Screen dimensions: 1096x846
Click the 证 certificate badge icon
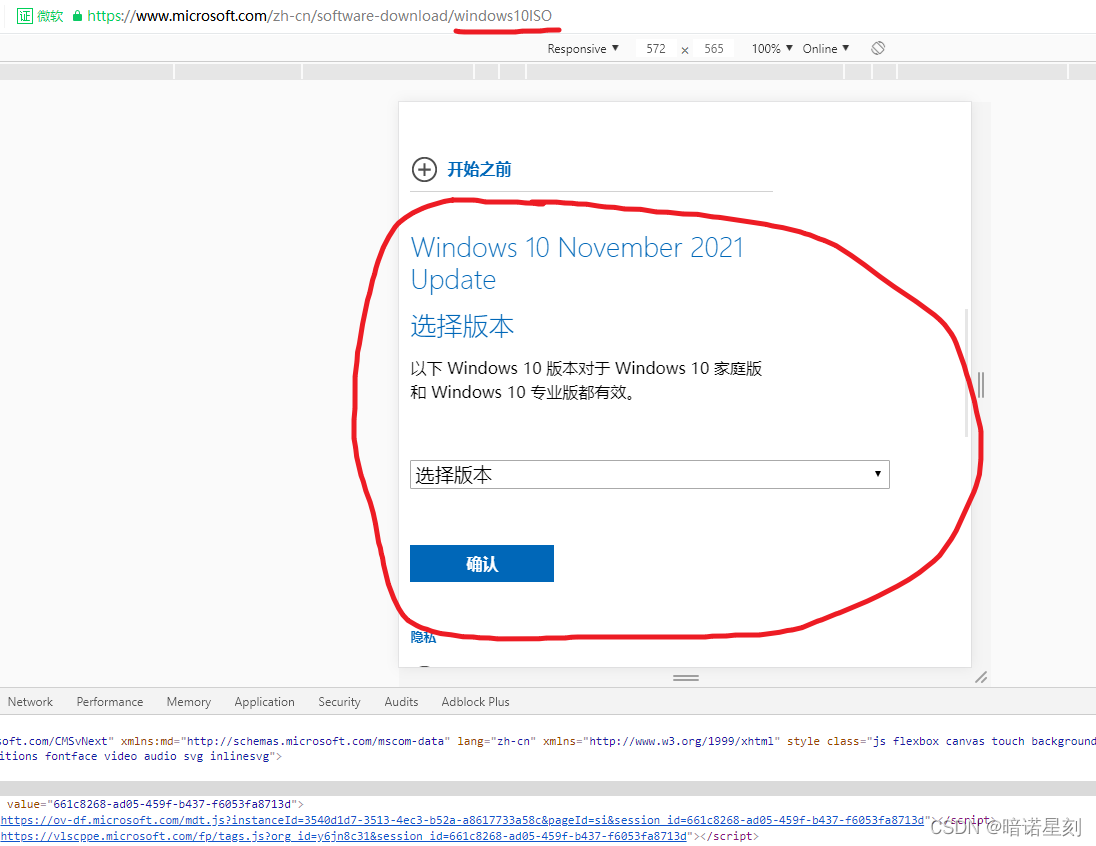24,15
